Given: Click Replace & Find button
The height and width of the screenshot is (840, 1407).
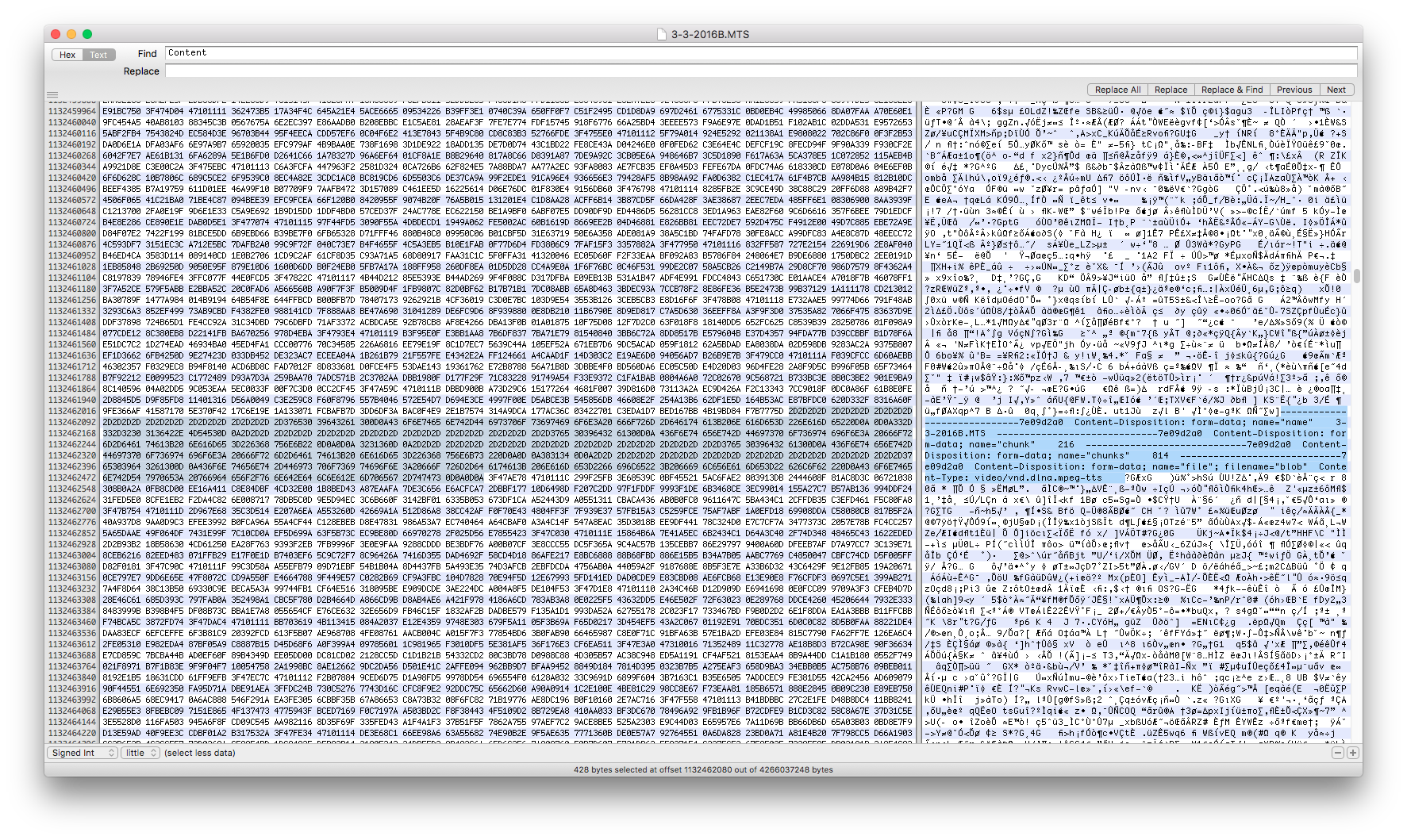Looking at the screenshot, I should [x=1232, y=90].
